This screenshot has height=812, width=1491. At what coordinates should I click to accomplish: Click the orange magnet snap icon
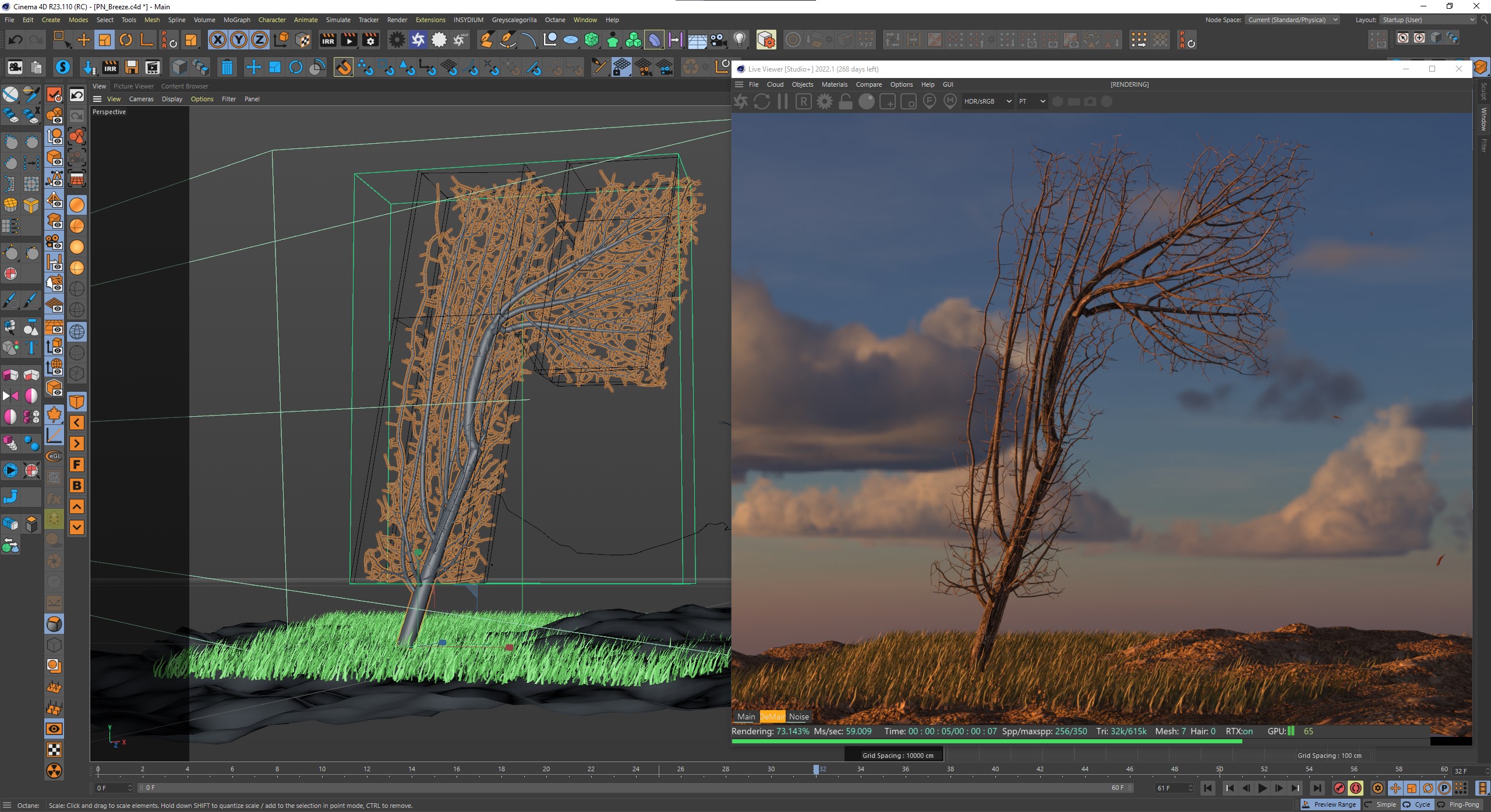344,68
